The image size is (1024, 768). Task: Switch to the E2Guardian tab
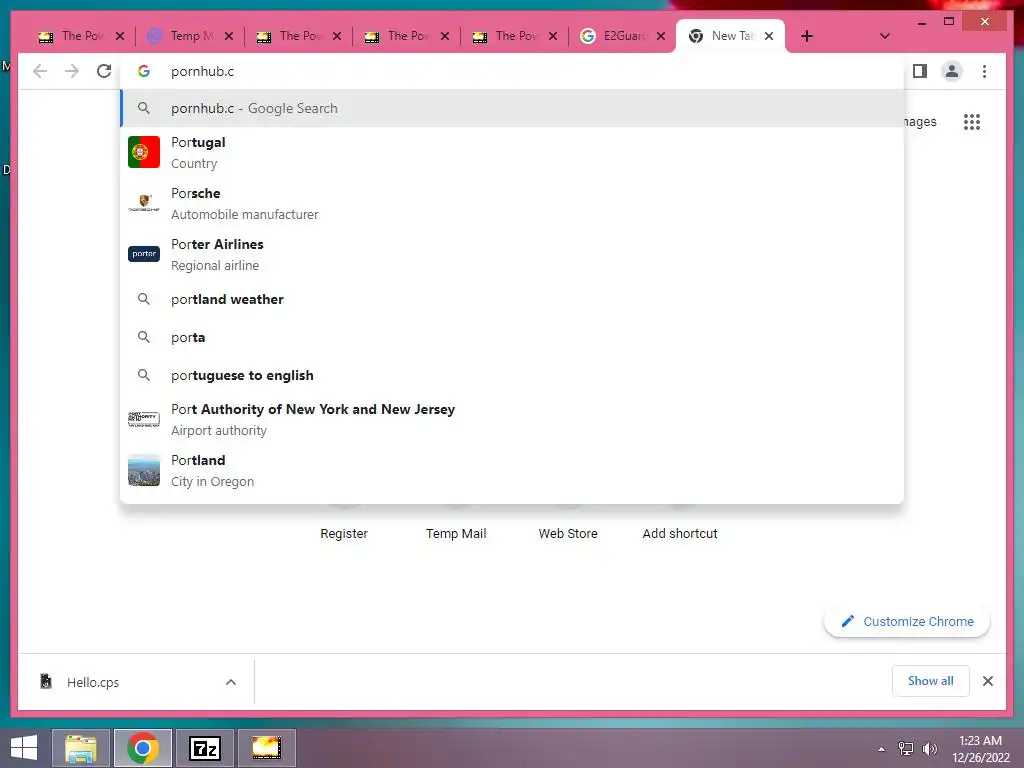pyautogui.click(x=621, y=36)
